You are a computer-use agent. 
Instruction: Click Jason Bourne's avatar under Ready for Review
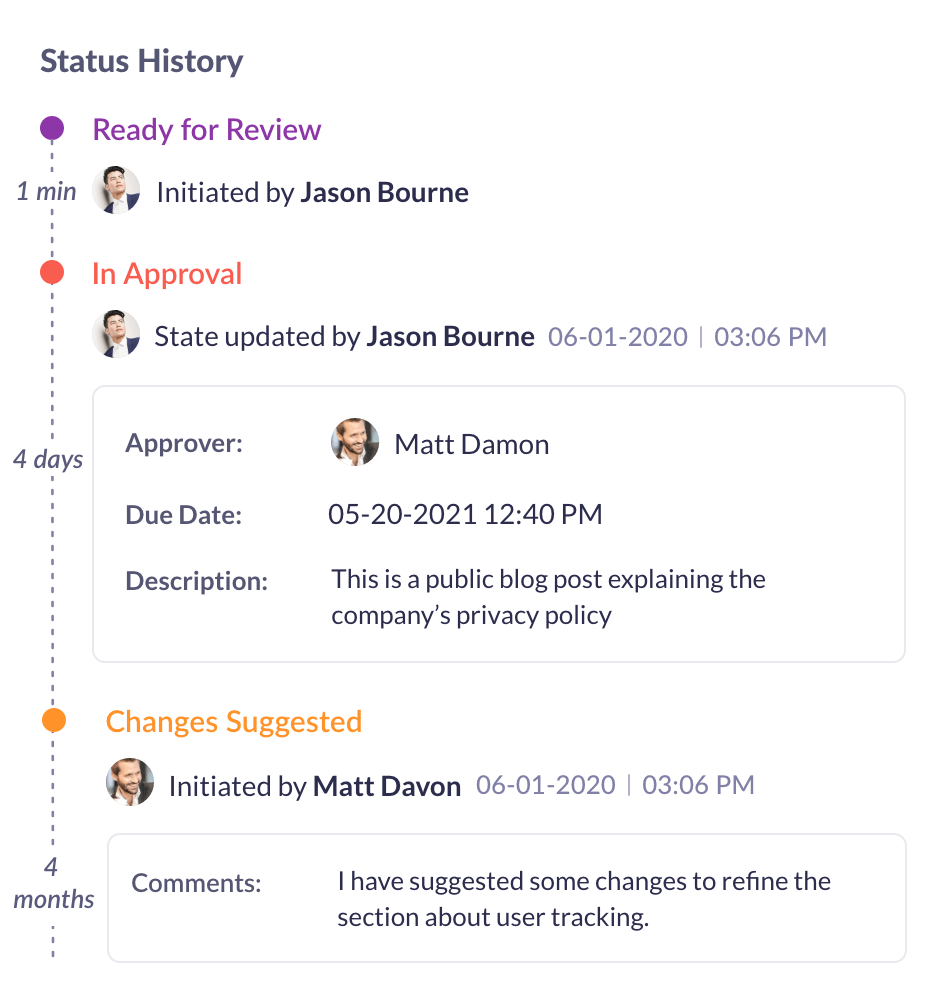coord(116,190)
